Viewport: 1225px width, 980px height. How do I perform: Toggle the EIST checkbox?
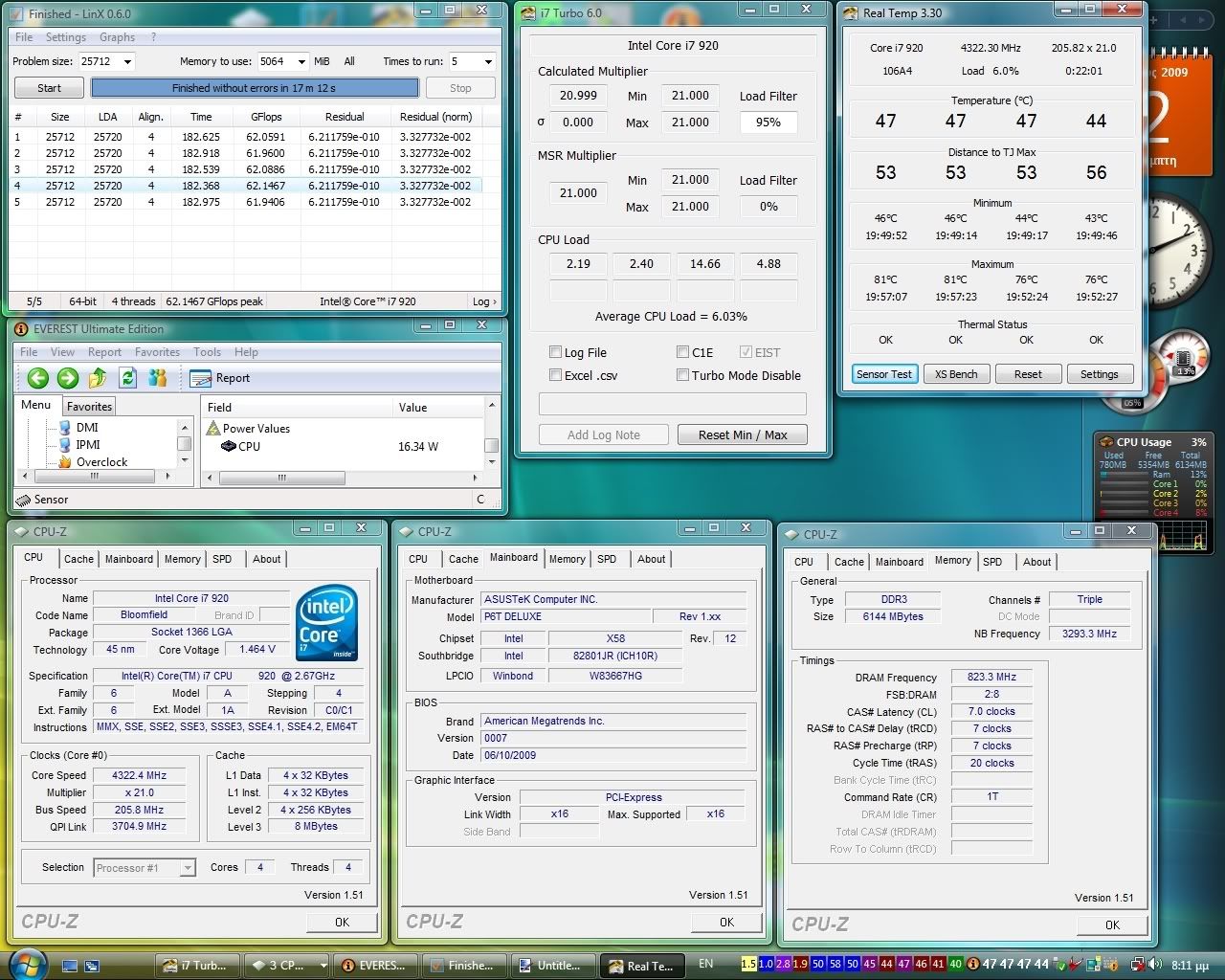(746, 352)
